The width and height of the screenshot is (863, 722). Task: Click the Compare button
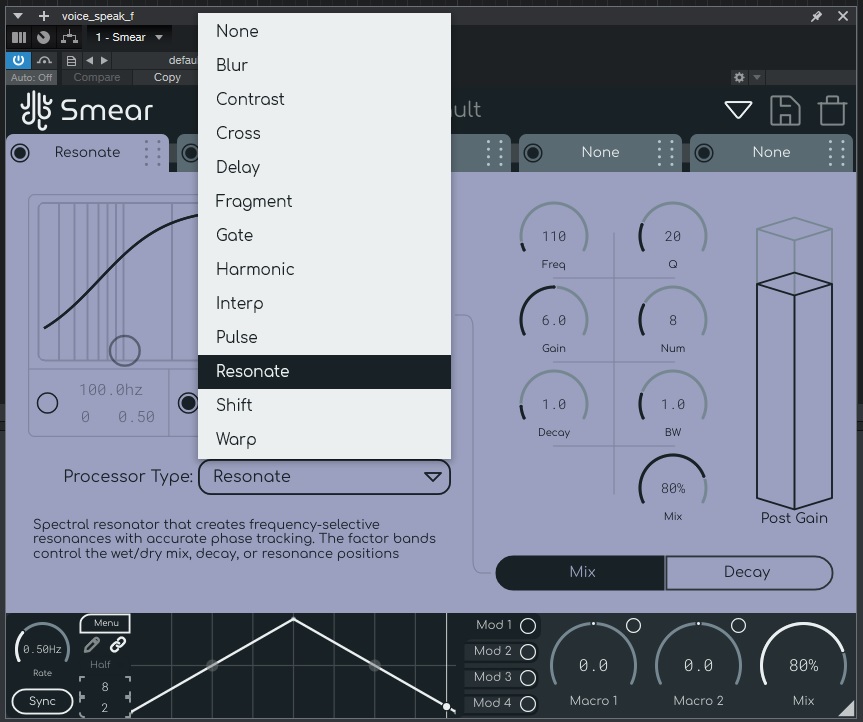[x=97, y=78]
